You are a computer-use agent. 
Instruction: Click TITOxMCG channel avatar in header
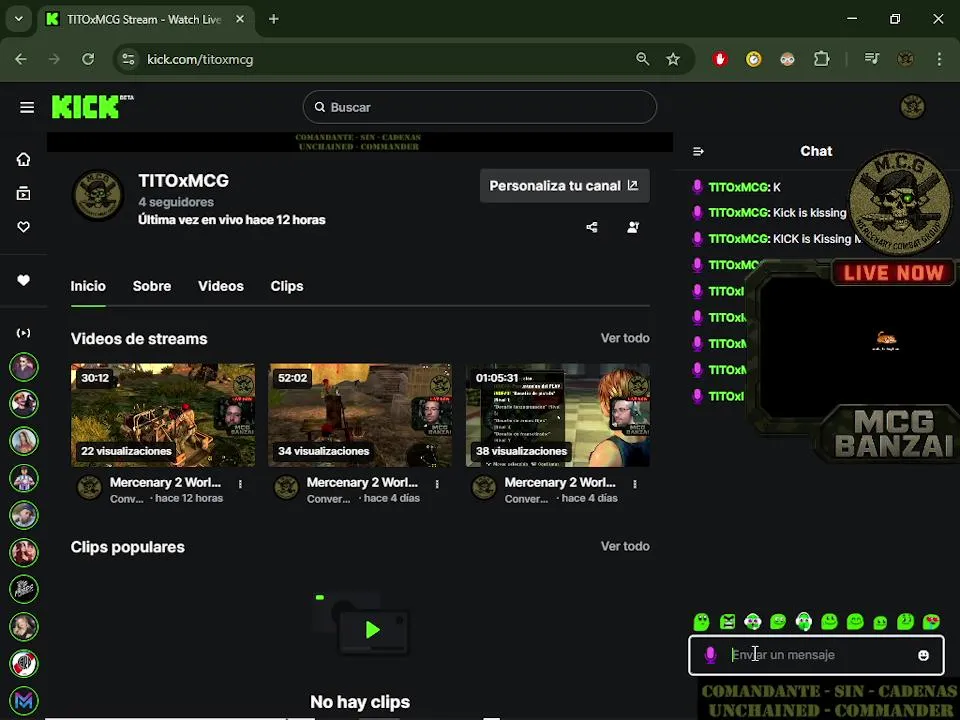point(98,195)
